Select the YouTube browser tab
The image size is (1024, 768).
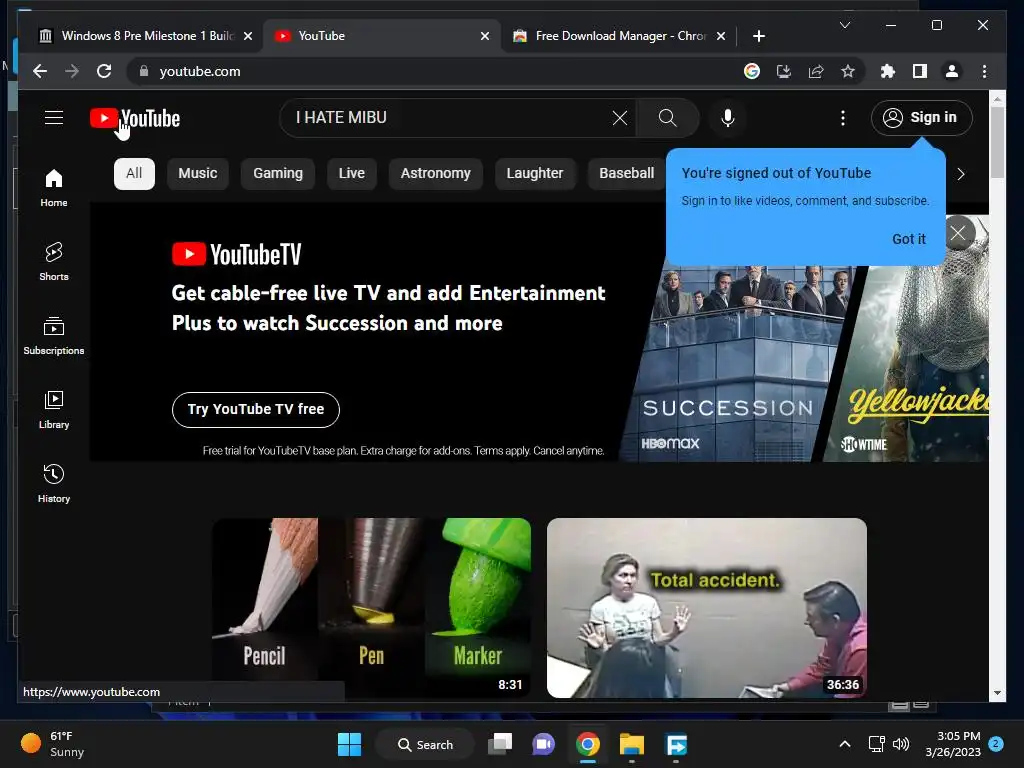point(383,36)
